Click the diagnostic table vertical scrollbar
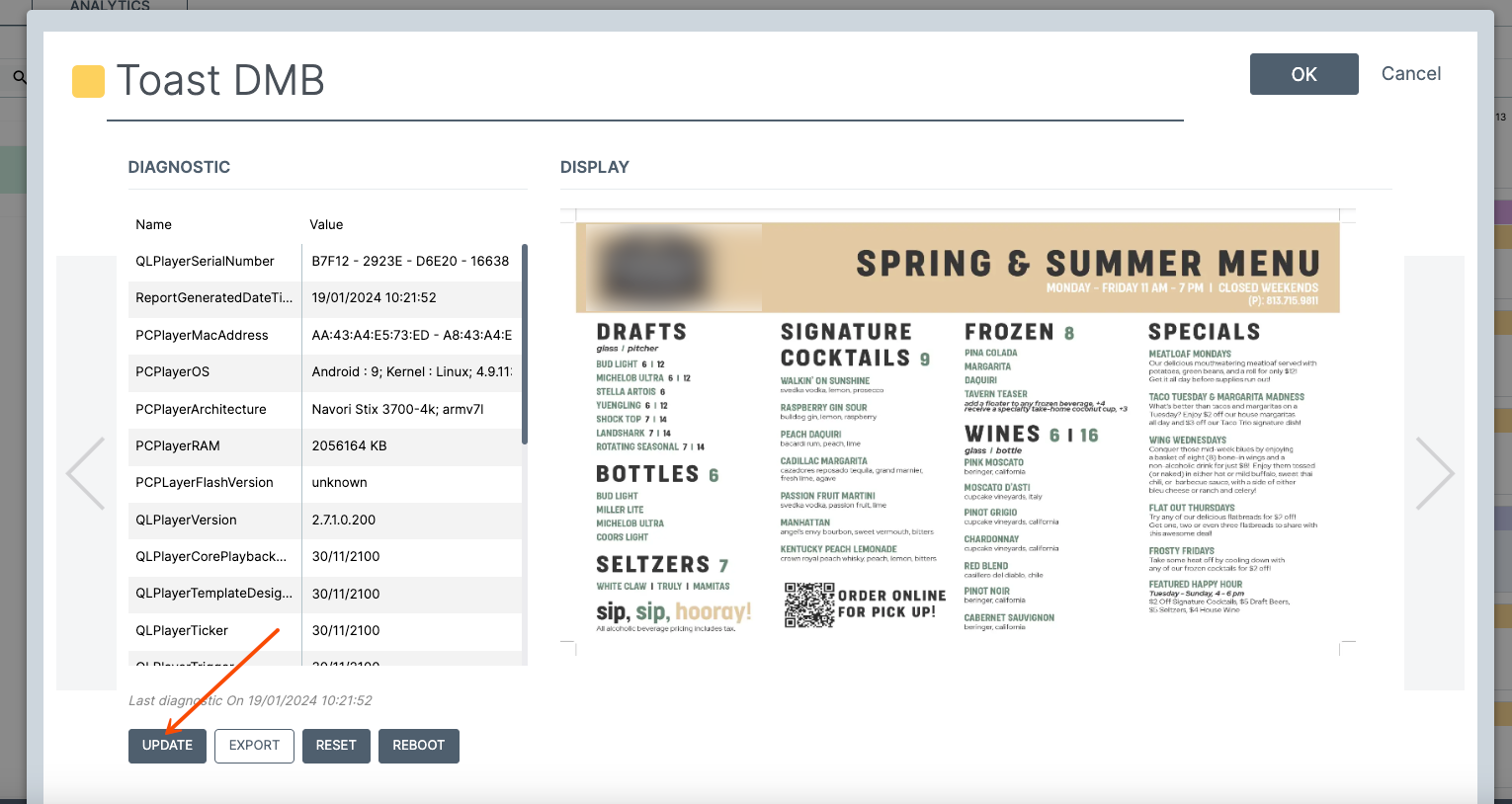The image size is (1512, 804). [x=525, y=344]
